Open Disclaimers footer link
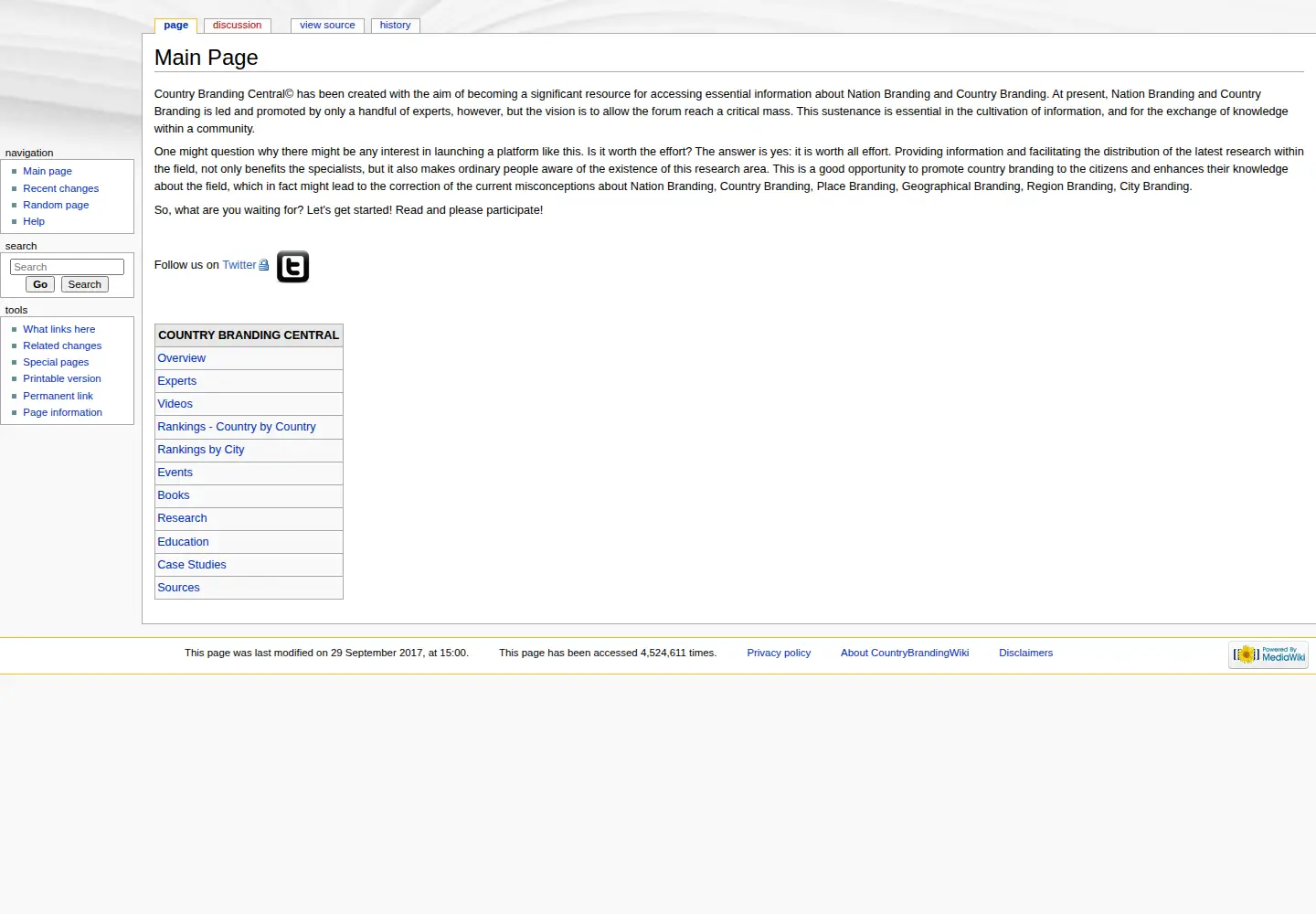 click(x=1025, y=653)
